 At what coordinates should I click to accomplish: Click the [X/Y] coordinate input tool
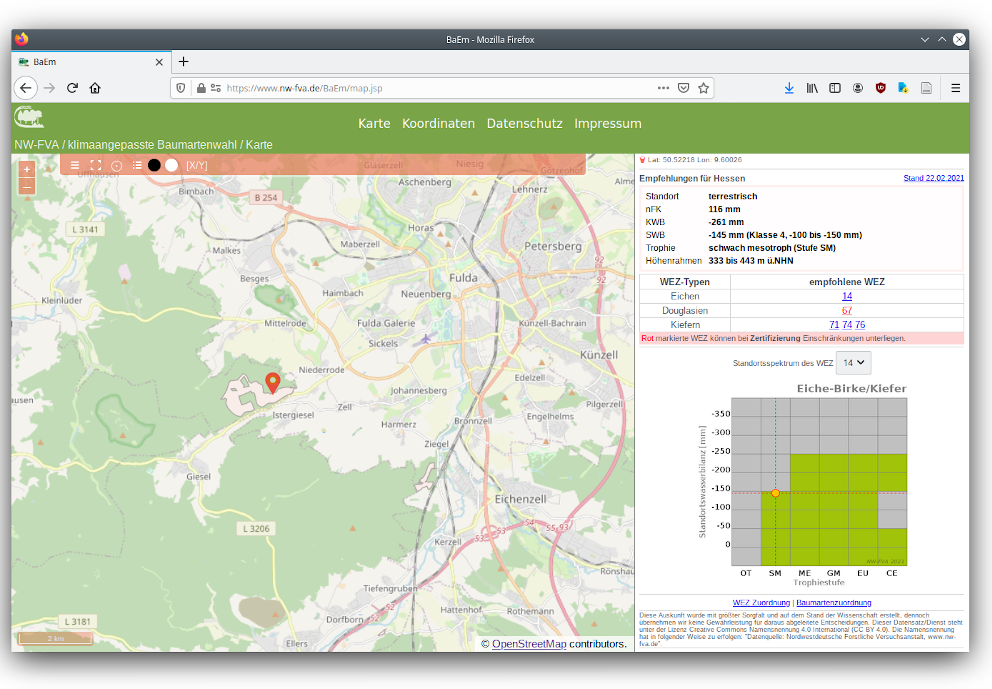click(197, 165)
